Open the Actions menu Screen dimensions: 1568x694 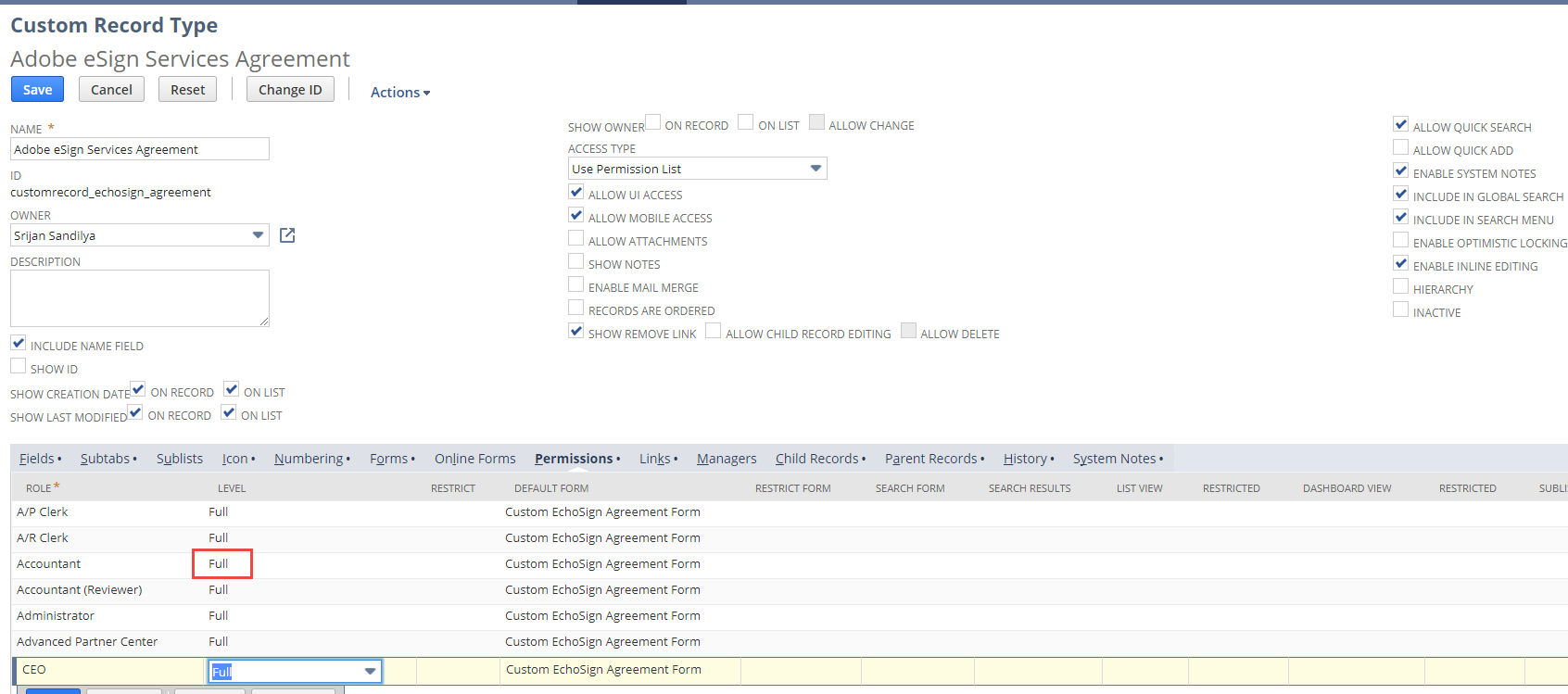coord(400,92)
